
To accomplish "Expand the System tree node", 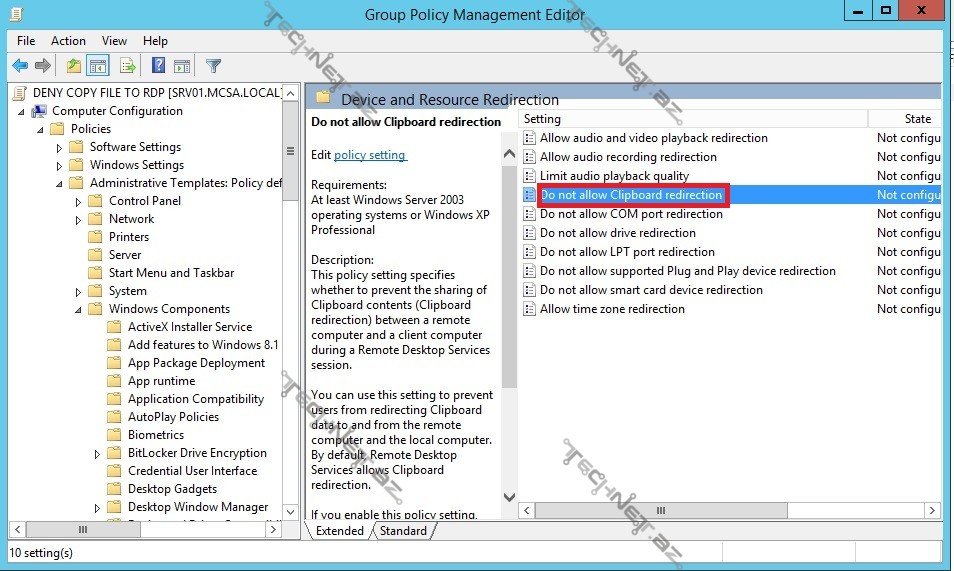I will coord(78,292).
